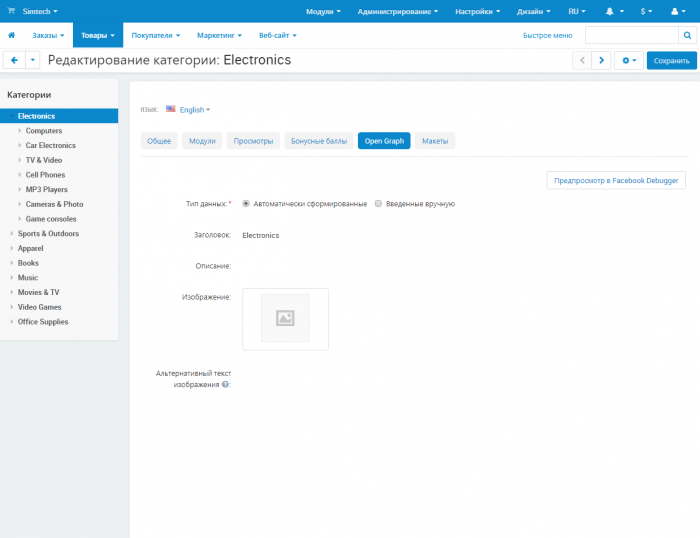
Task: Click the US flag language icon
Action: click(x=171, y=109)
